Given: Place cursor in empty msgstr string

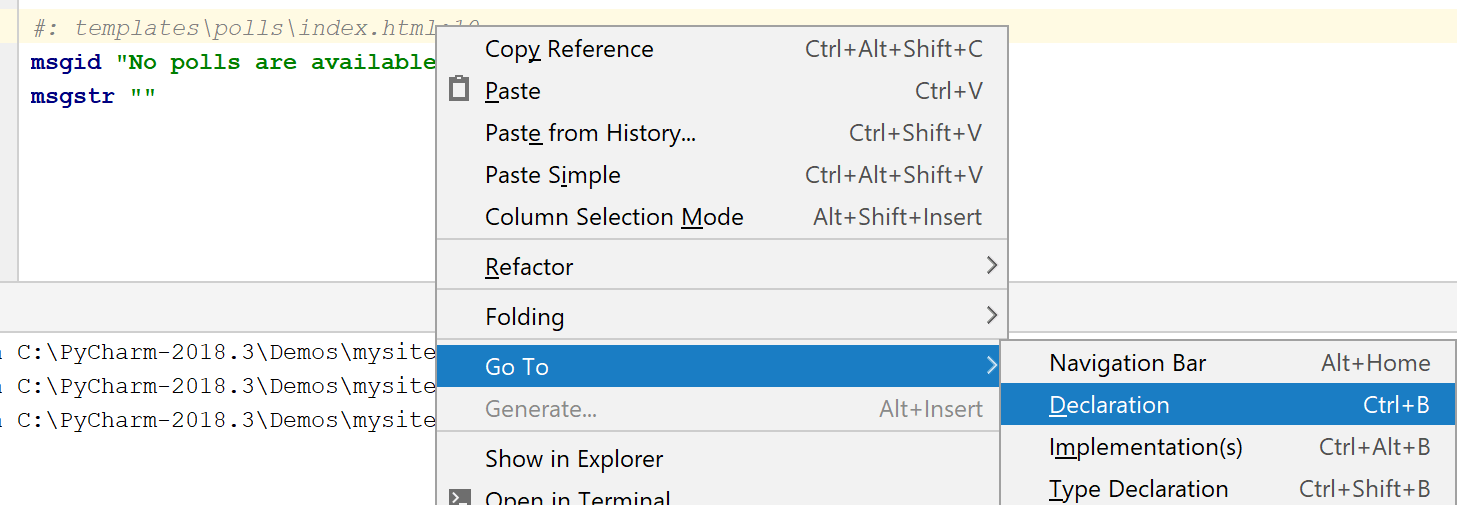Looking at the screenshot, I should pyautogui.click(x=143, y=97).
